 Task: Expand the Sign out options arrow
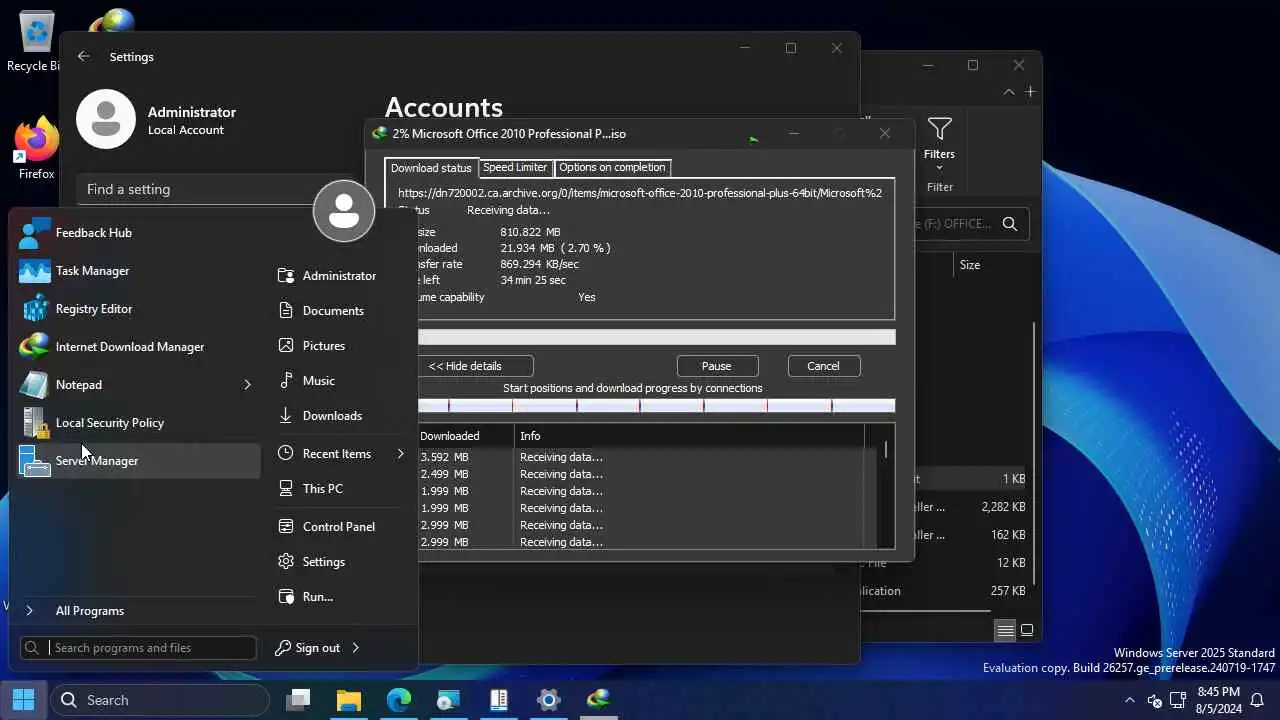(355, 648)
